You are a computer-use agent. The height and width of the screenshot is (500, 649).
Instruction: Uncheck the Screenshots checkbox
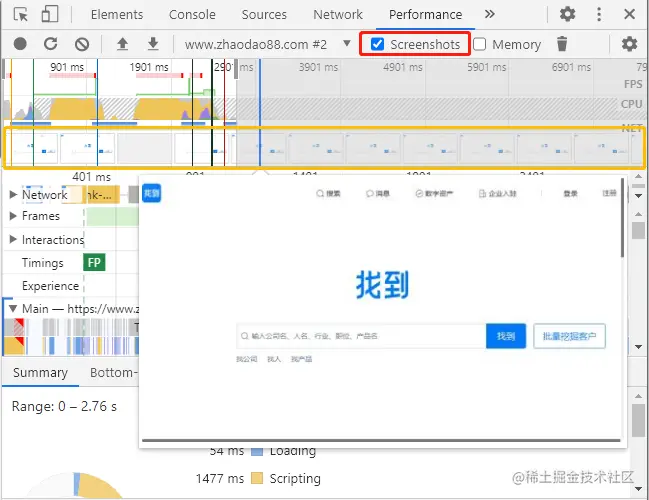377,44
